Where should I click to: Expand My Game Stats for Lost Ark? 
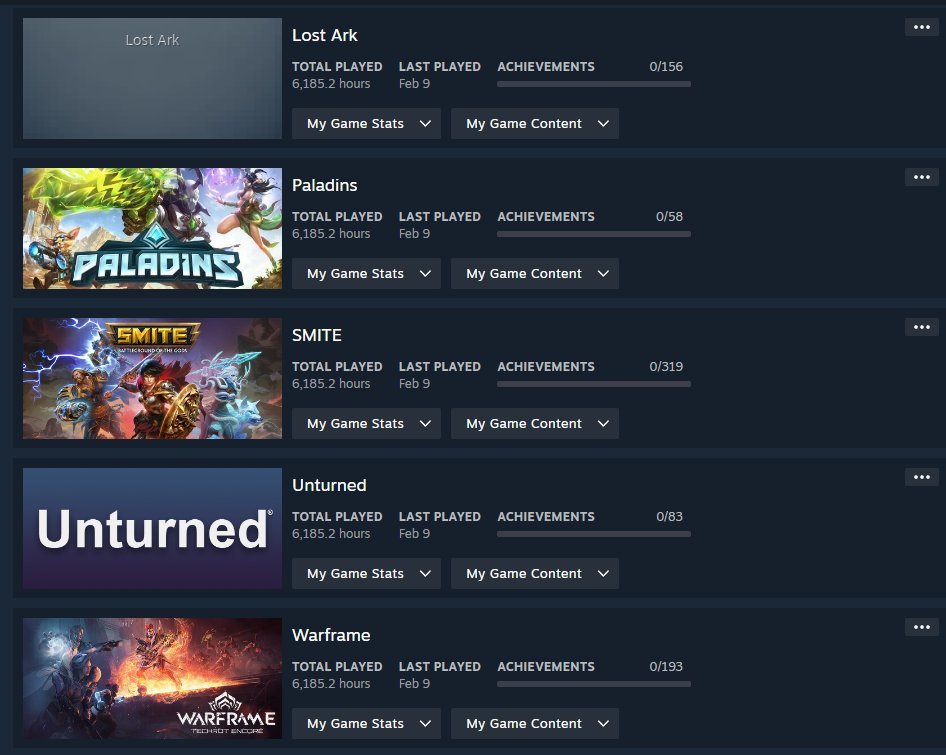click(x=366, y=124)
